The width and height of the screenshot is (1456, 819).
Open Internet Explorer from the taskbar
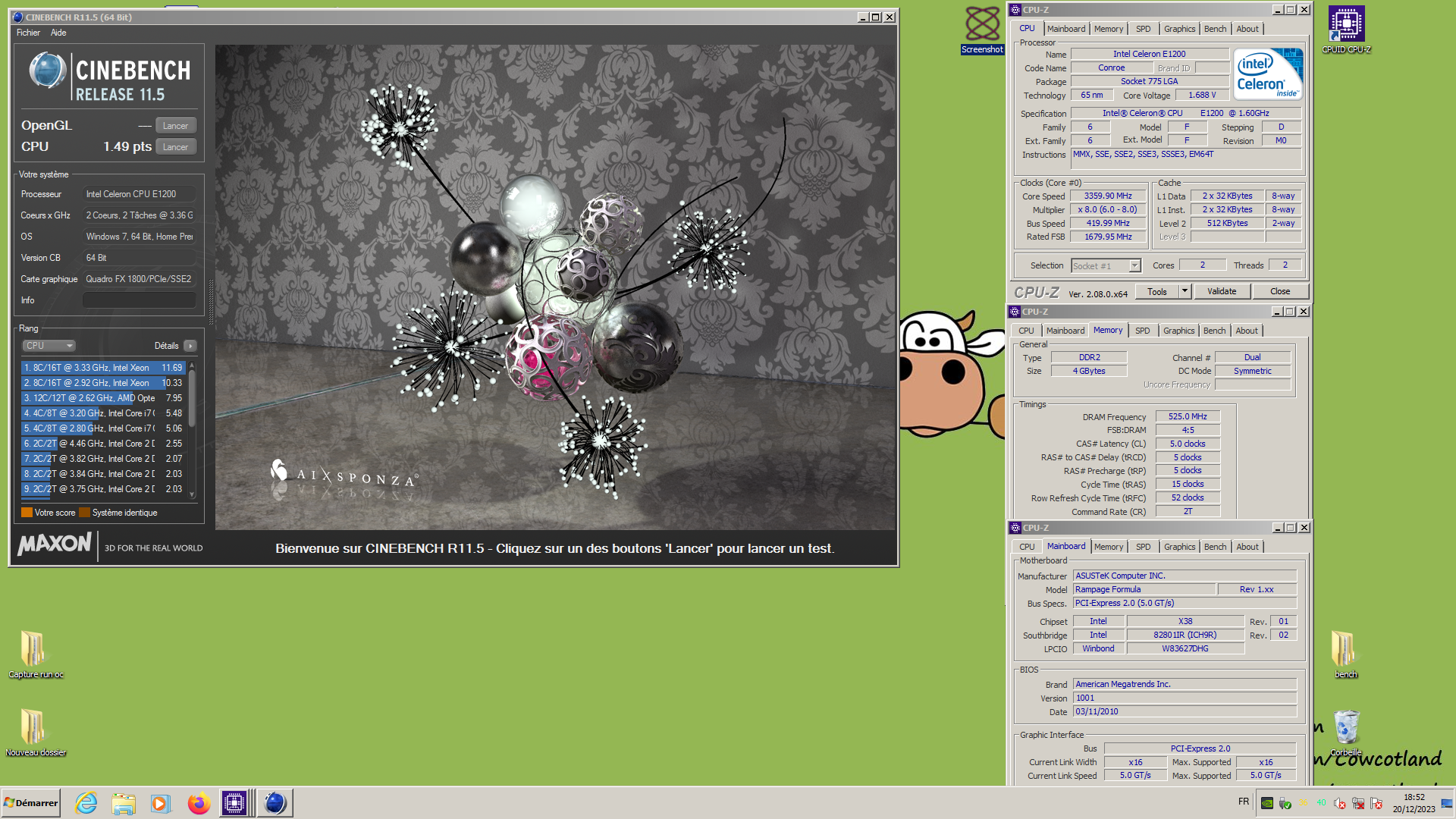click(86, 803)
